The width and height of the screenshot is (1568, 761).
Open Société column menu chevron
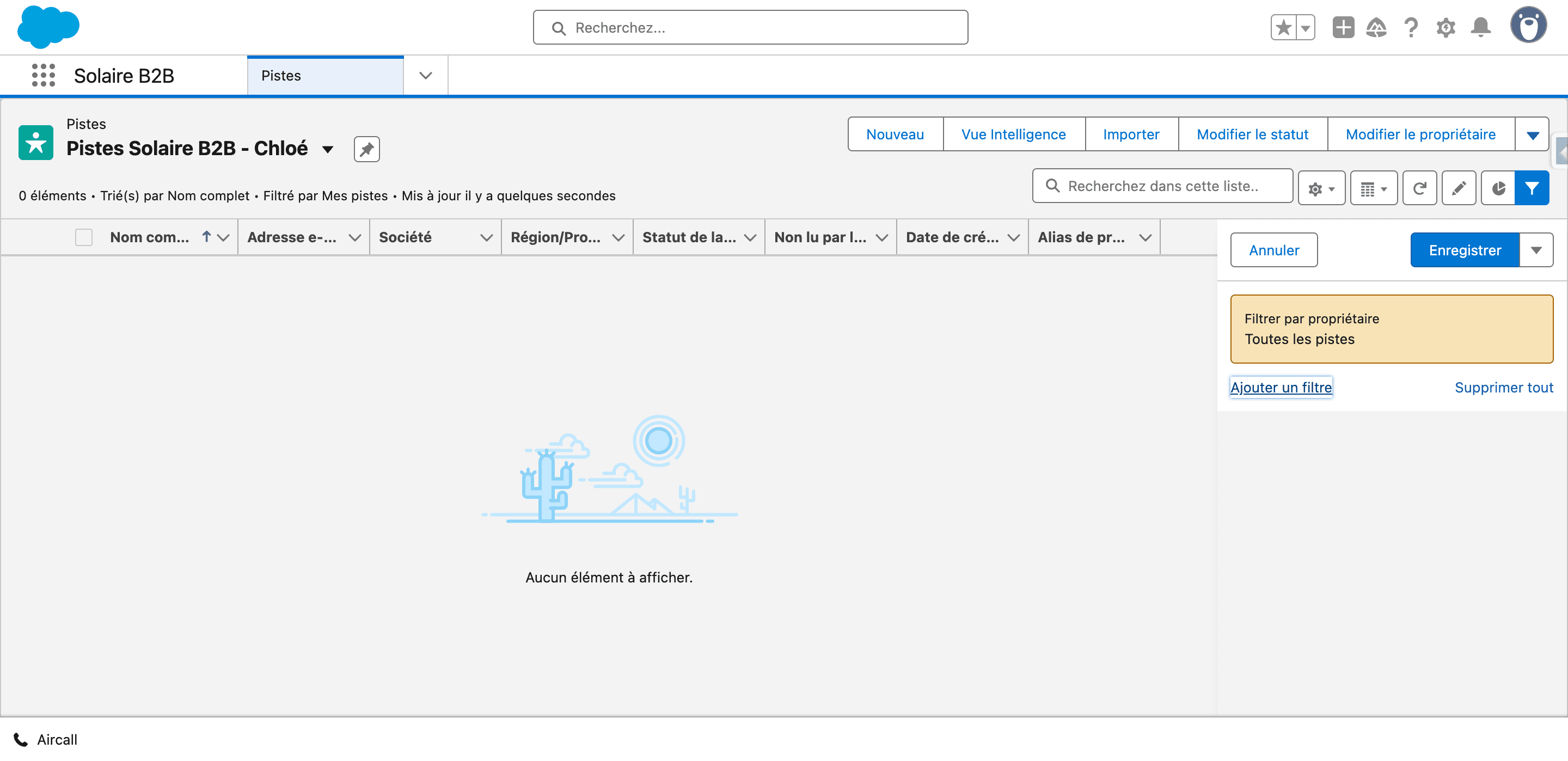coord(486,237)
